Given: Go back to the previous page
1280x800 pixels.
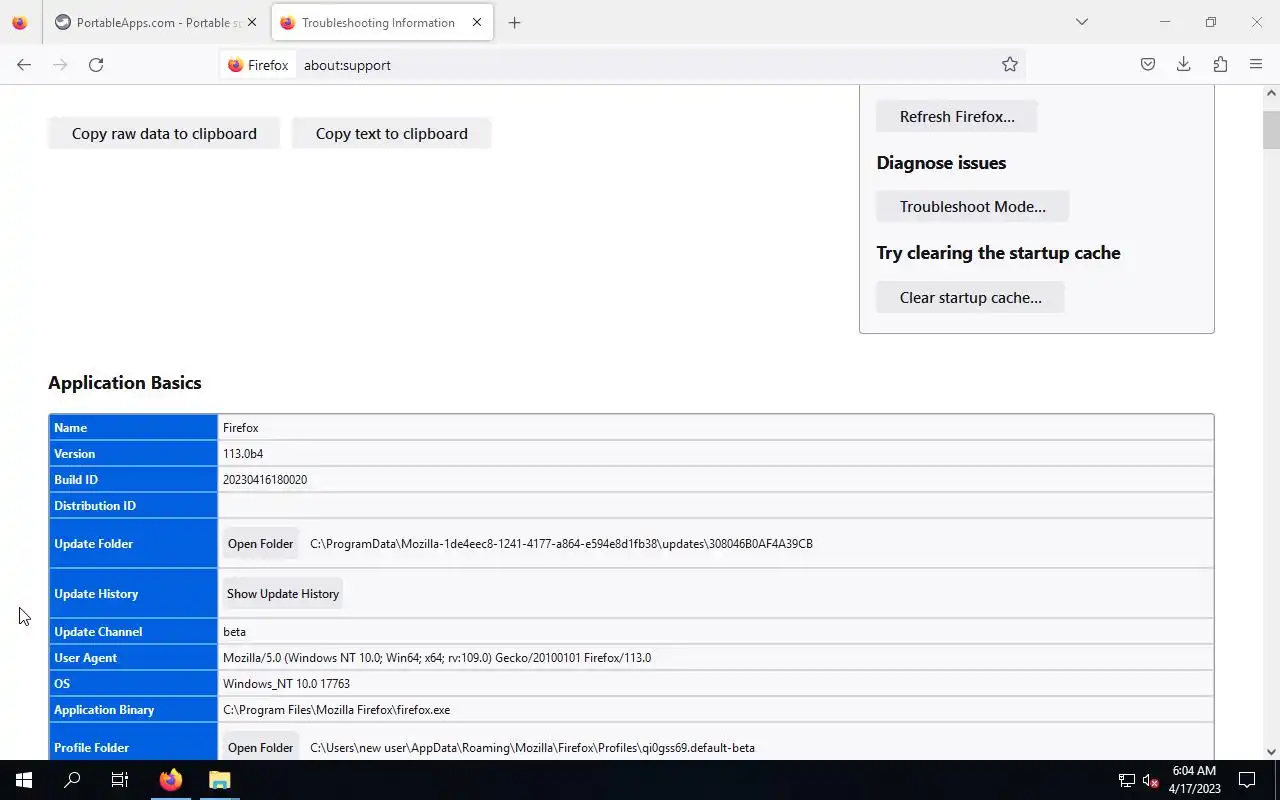Looking at the screenshot, I should coord(24,65).
